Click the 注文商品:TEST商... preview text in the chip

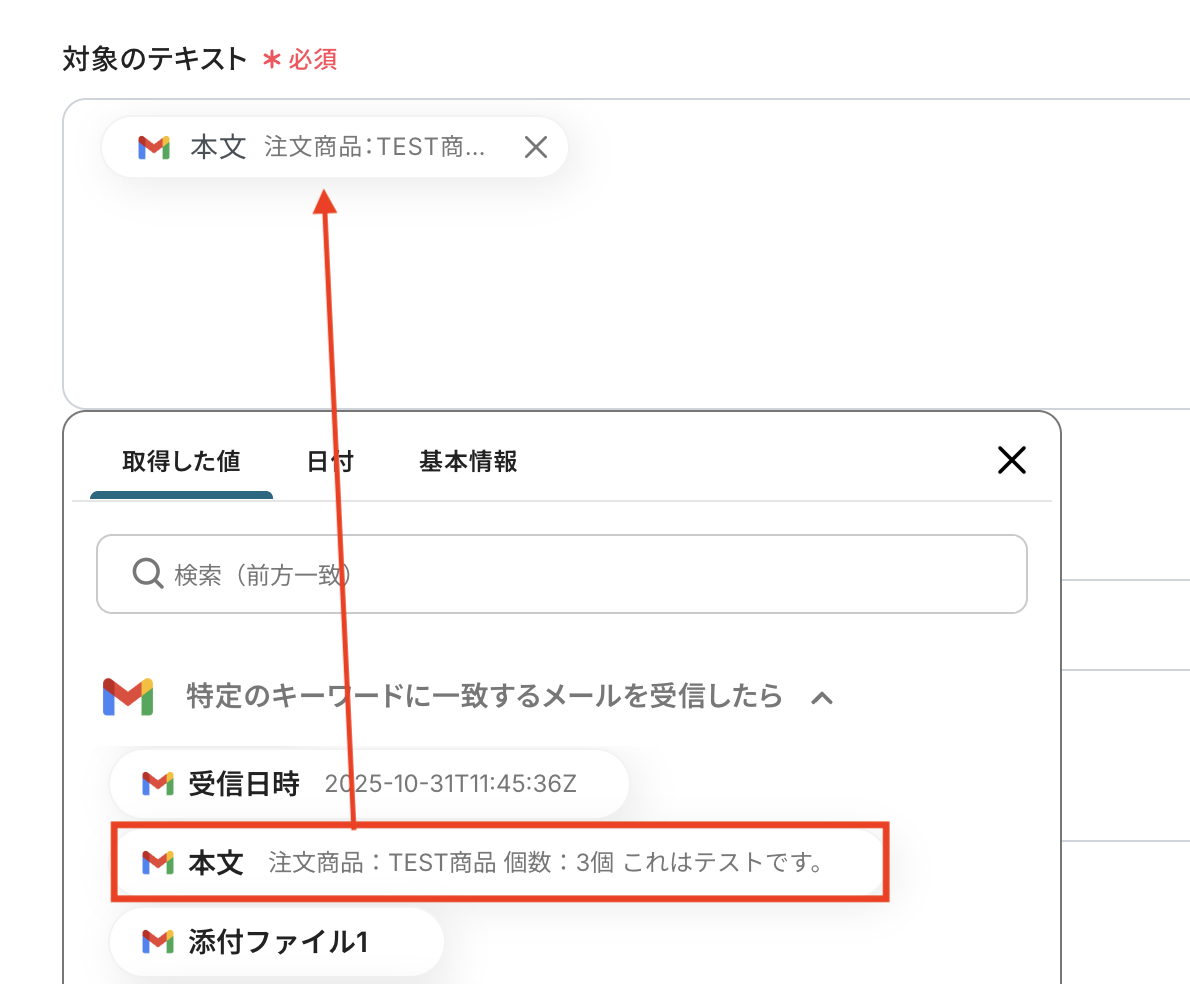click(x=375, y=148)
